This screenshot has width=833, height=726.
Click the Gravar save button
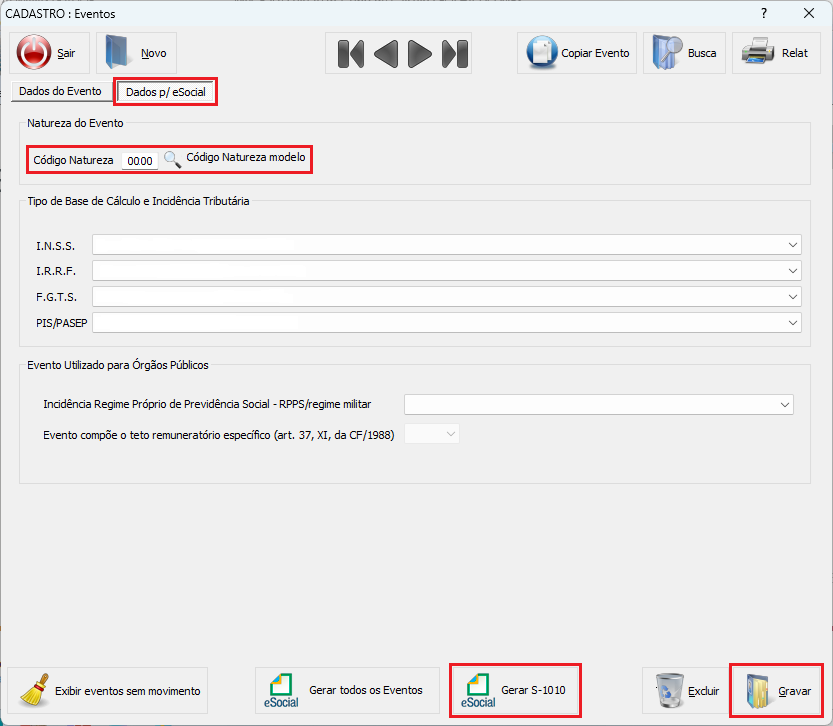(x=777, y=690)
